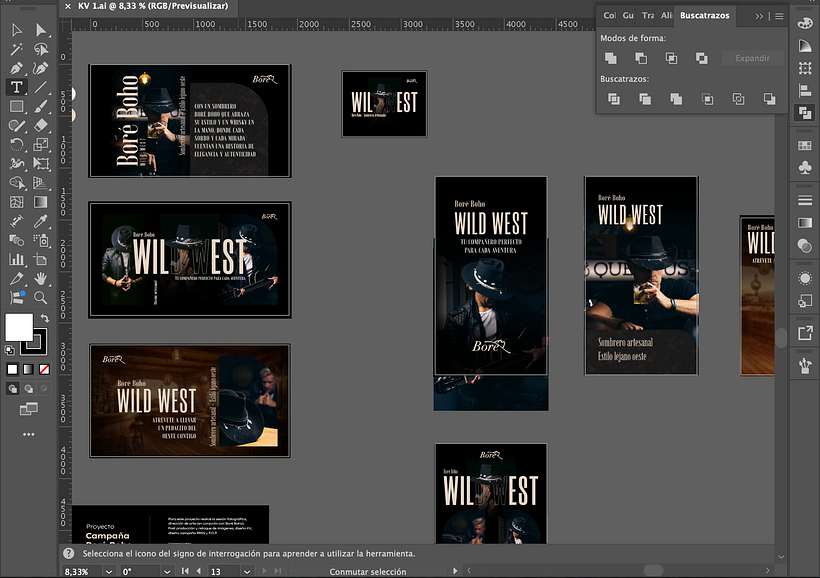The image size is (820, 578).
Task: Change the screen mode
Action: pos(29,409)
